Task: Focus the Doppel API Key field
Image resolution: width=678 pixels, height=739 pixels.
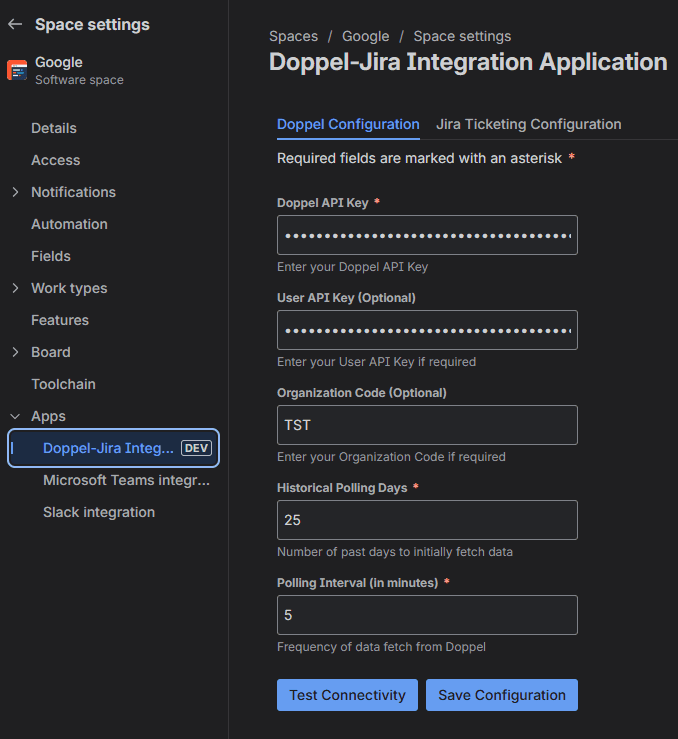Action: 427,235
